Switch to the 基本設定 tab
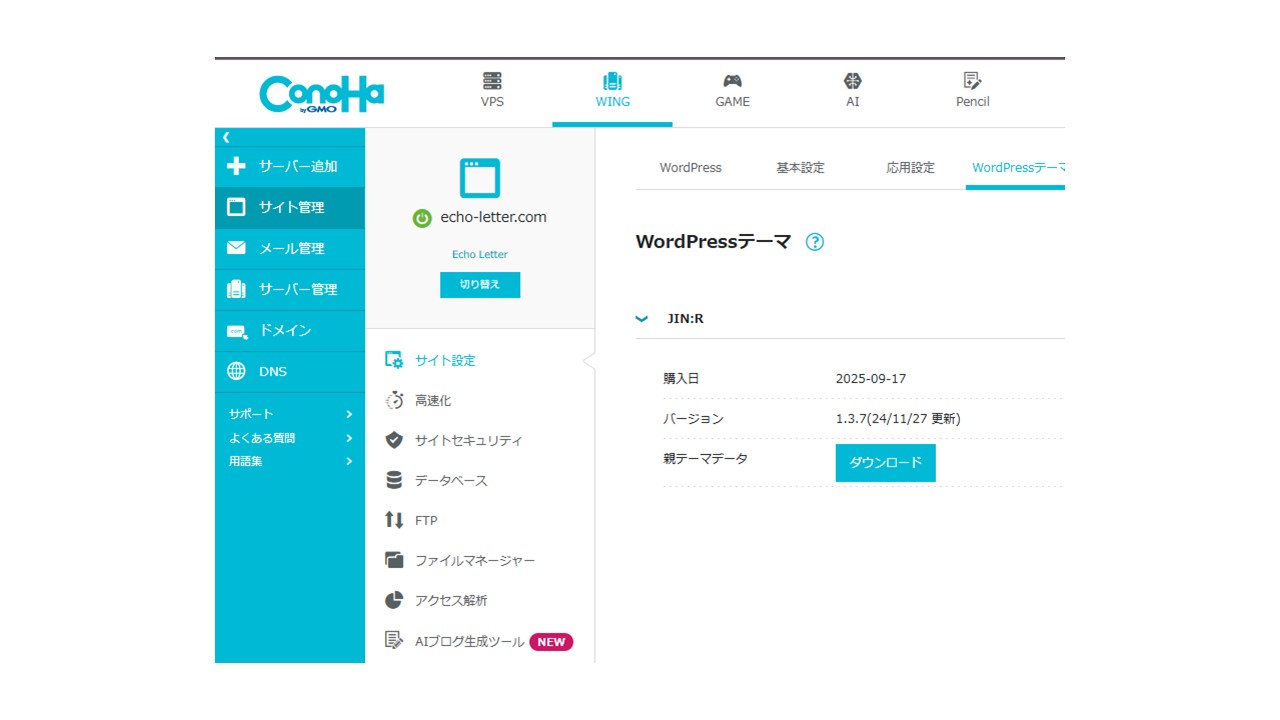 point(800,168)
